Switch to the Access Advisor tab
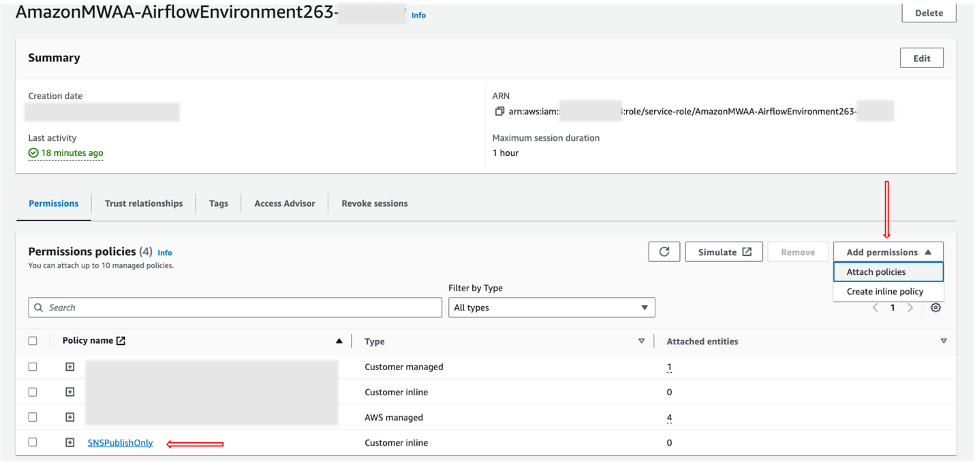 tap(285, 203)
